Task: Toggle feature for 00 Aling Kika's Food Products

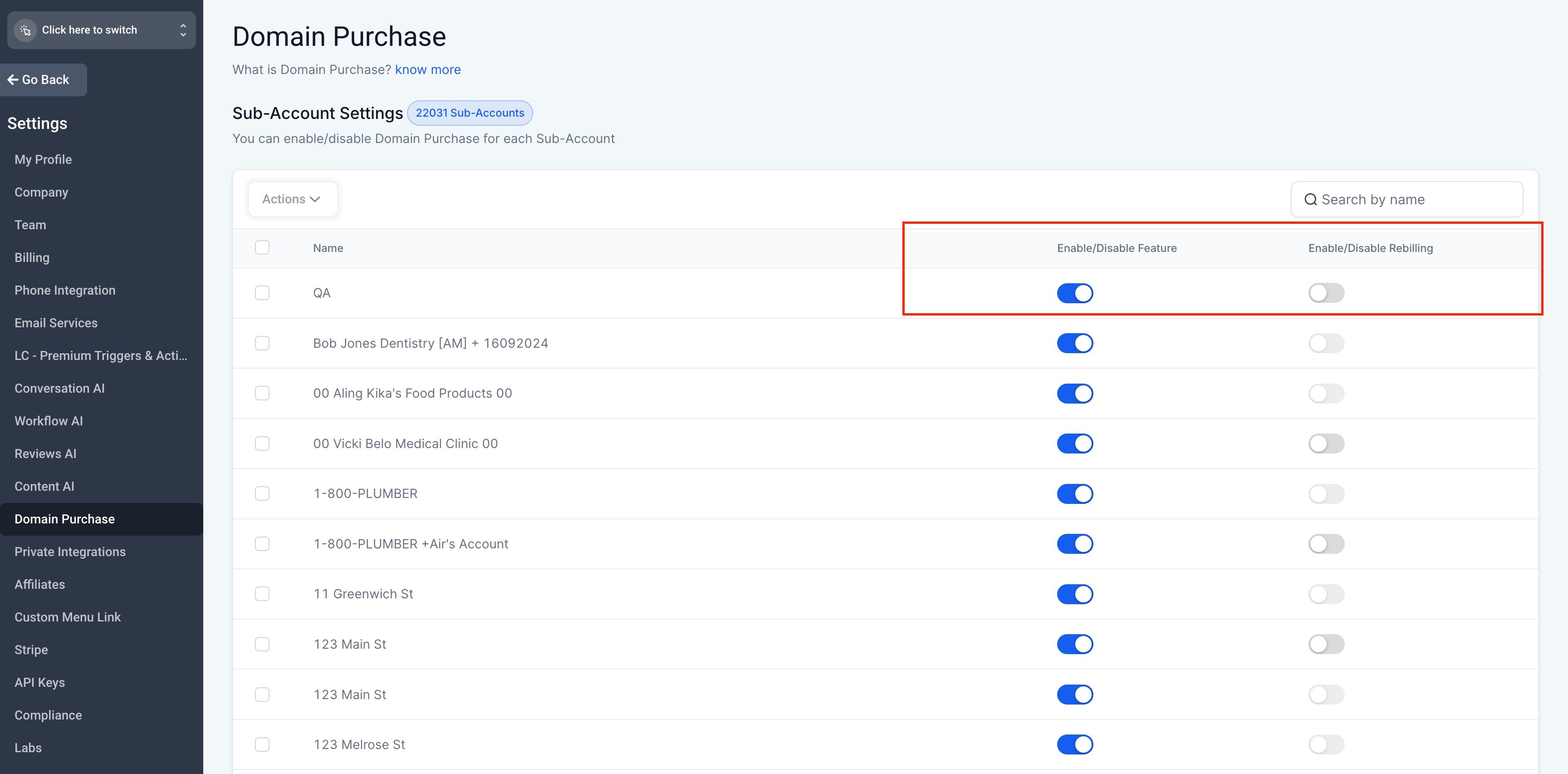Action: click(1075, 394)
